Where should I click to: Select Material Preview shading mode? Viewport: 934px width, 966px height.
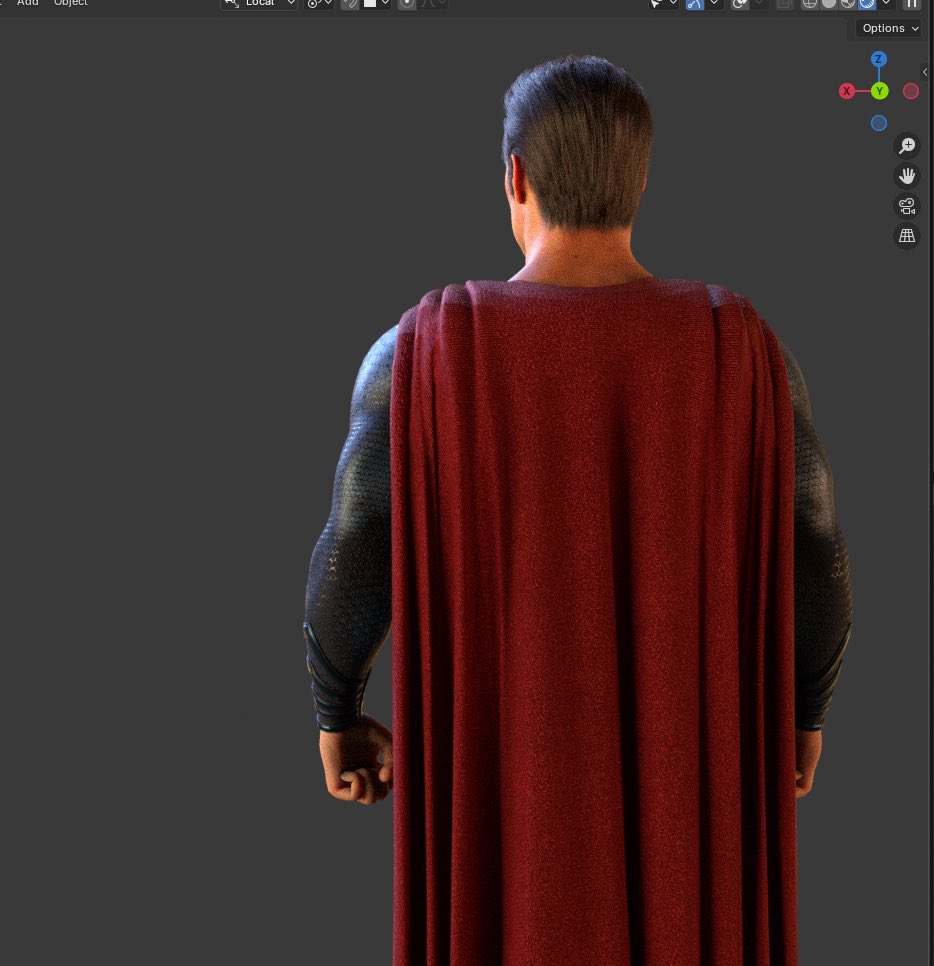pos(849,4)
